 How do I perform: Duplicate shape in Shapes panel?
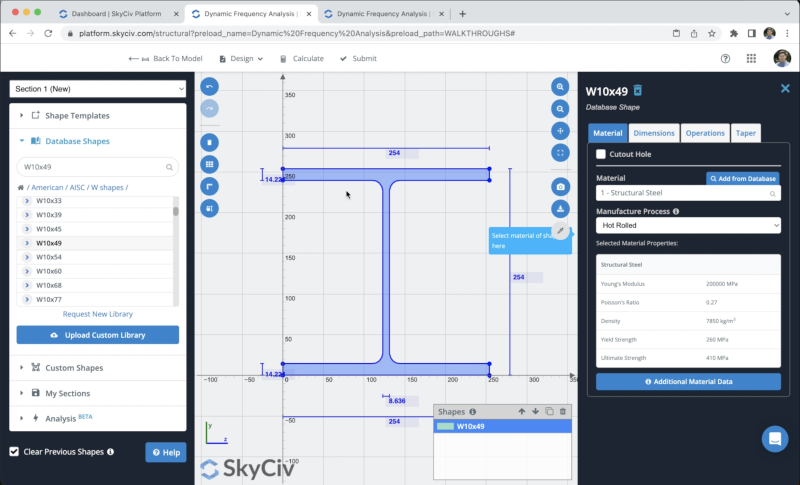coord(549,411)
